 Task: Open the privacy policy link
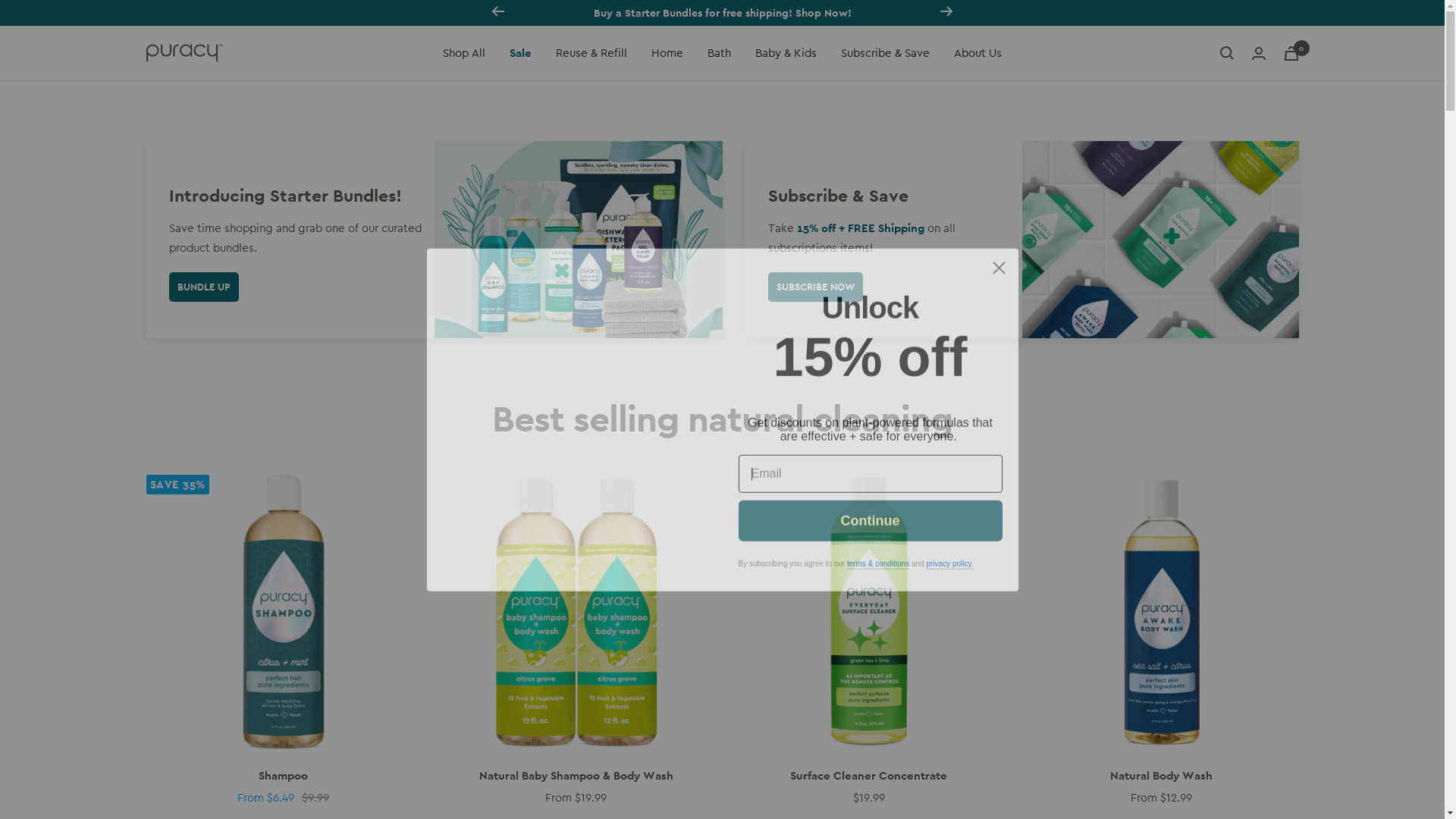pos(949,563)
